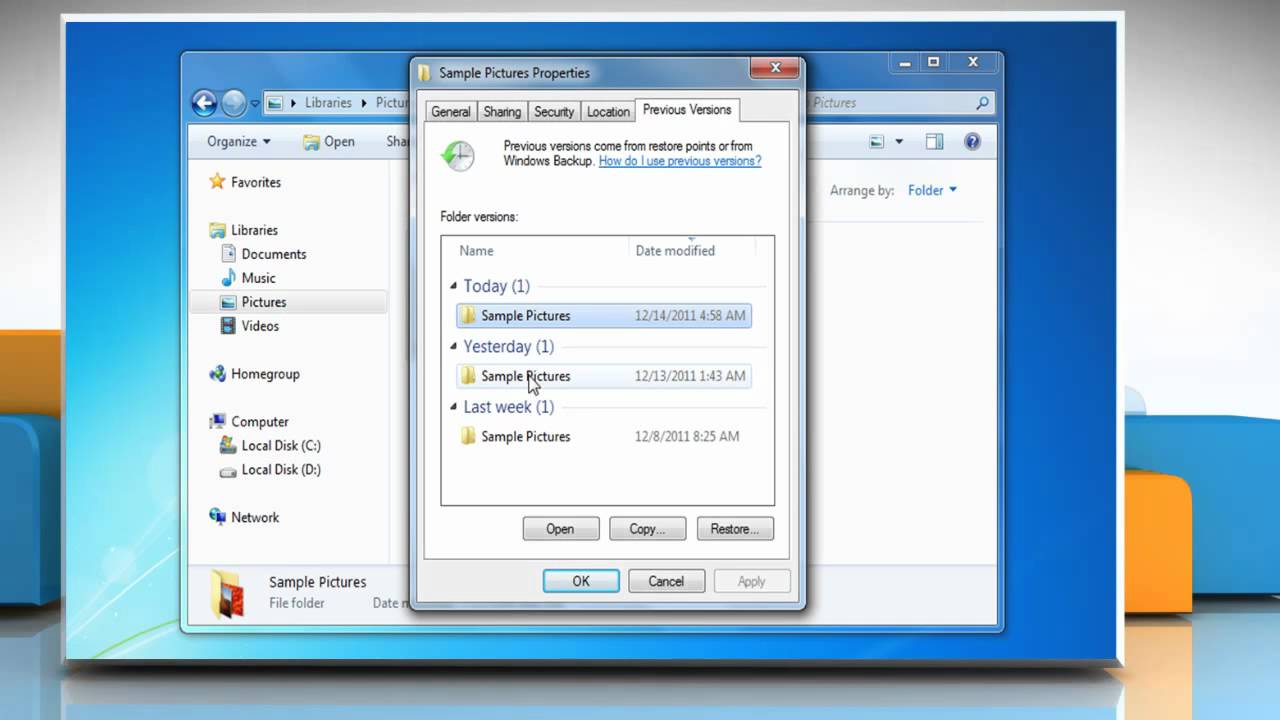
Task: Click the Favorites star icon
Action: 217,181
